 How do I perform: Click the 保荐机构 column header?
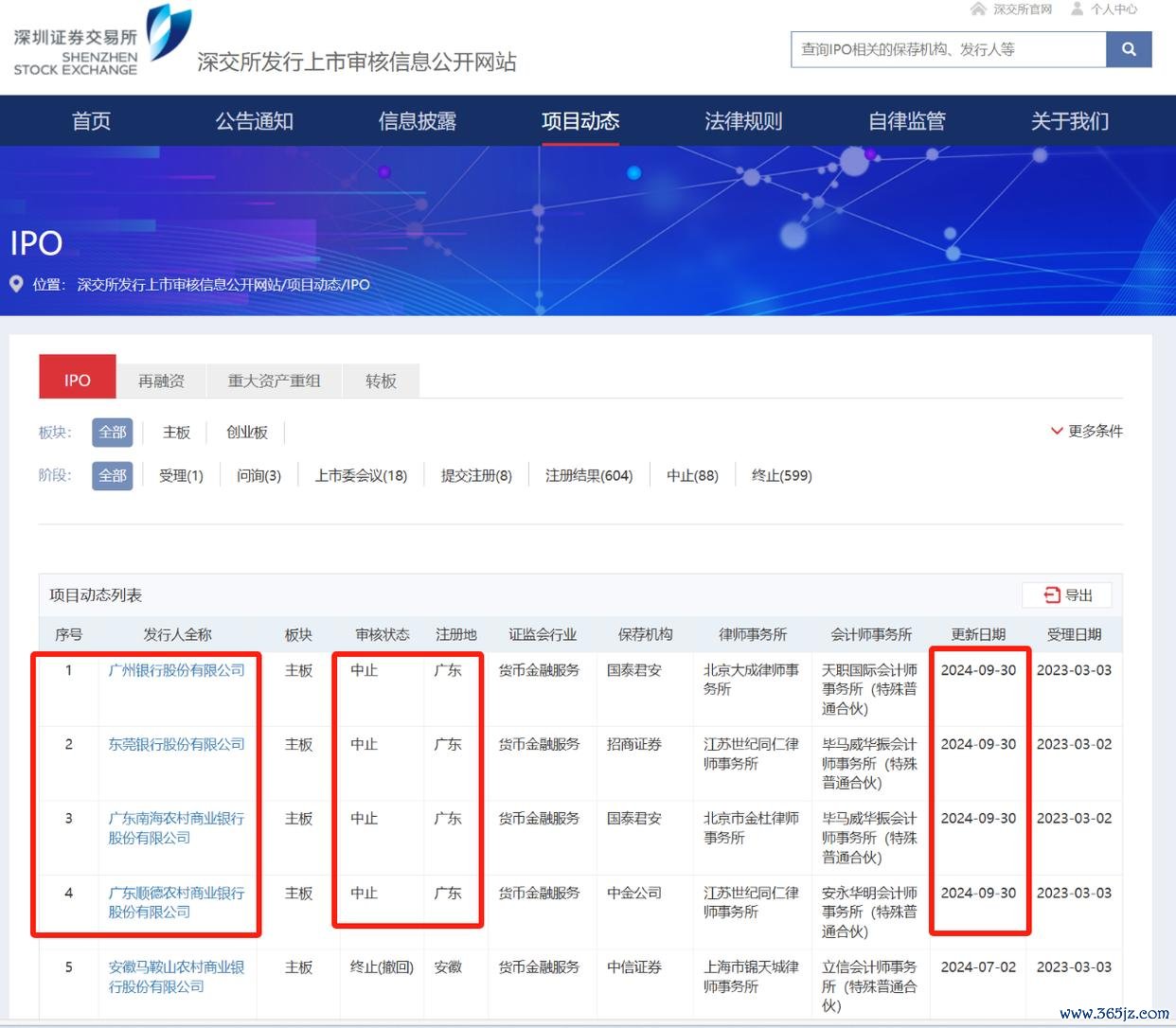coord(645,634)
